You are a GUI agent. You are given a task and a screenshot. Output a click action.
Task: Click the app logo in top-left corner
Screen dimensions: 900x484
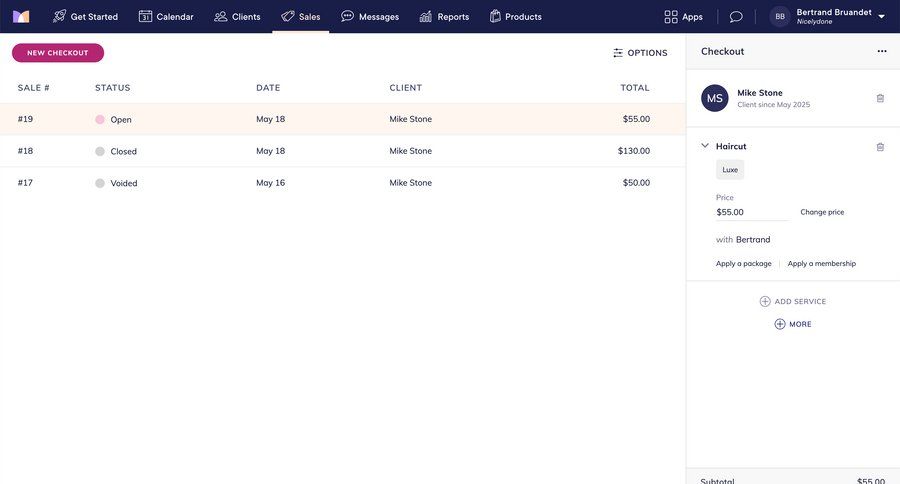(x=21, y=17)
